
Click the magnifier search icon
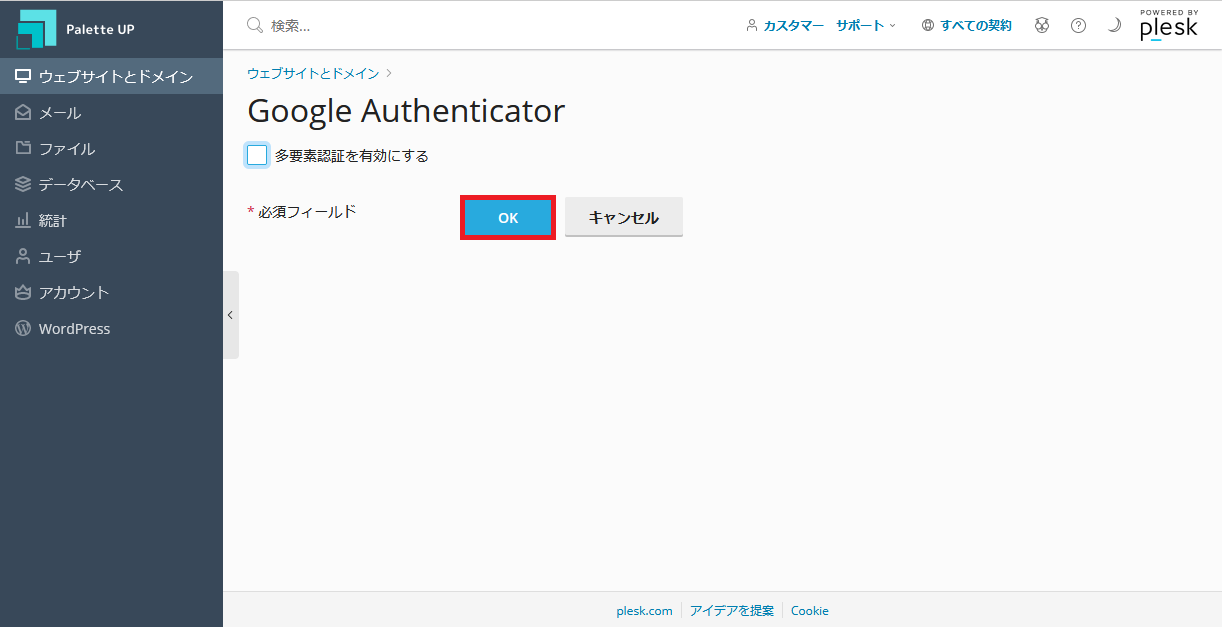[255, 25]
